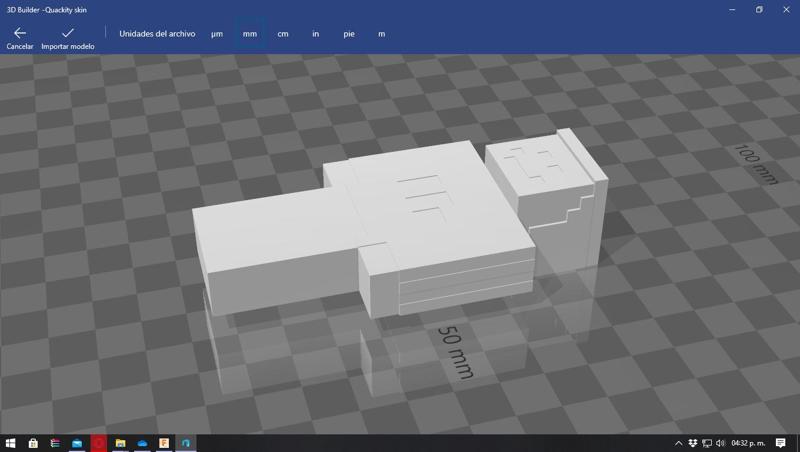Open Microsoft Store from taskbar
800x452 pixels.
point(33,443)
